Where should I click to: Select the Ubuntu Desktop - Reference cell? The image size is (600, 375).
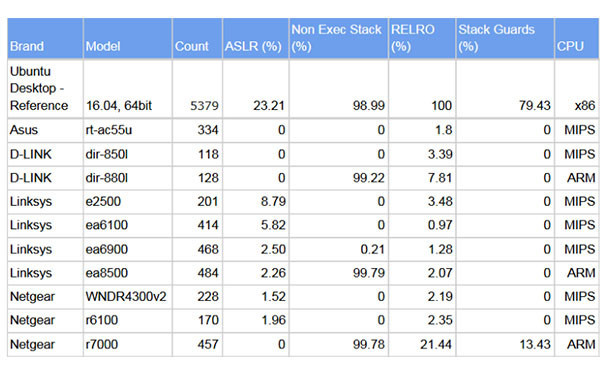pos(45,88)
